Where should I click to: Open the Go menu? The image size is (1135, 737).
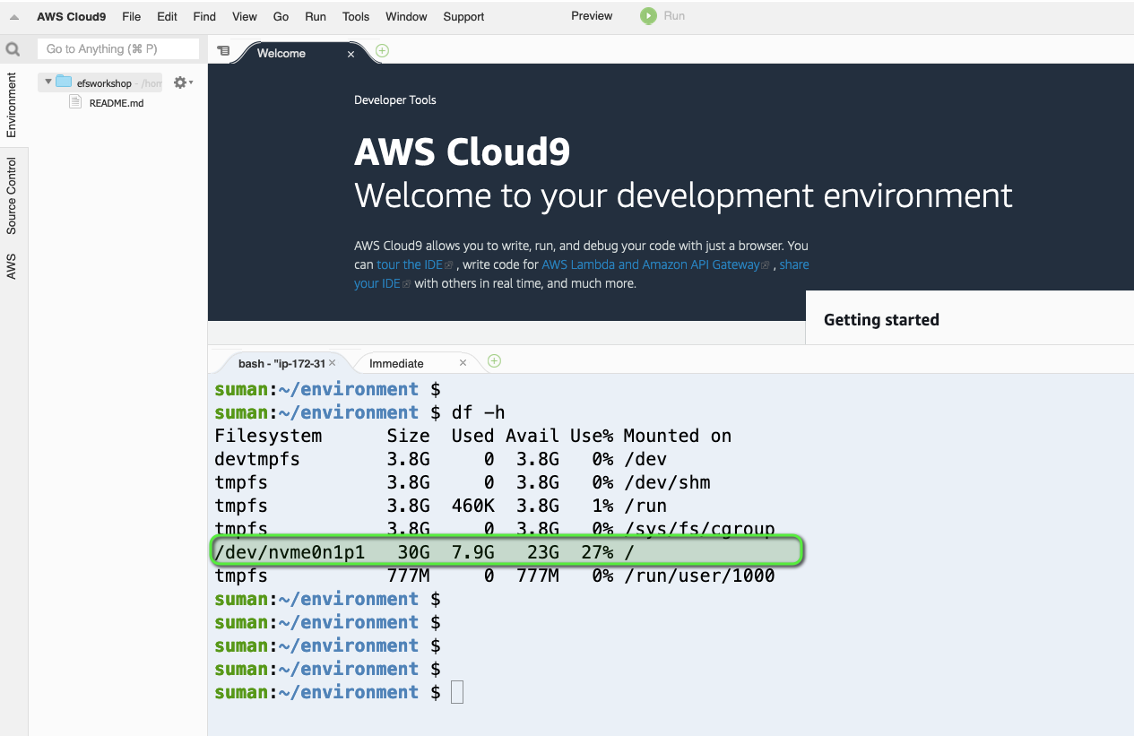pos(281,17)
